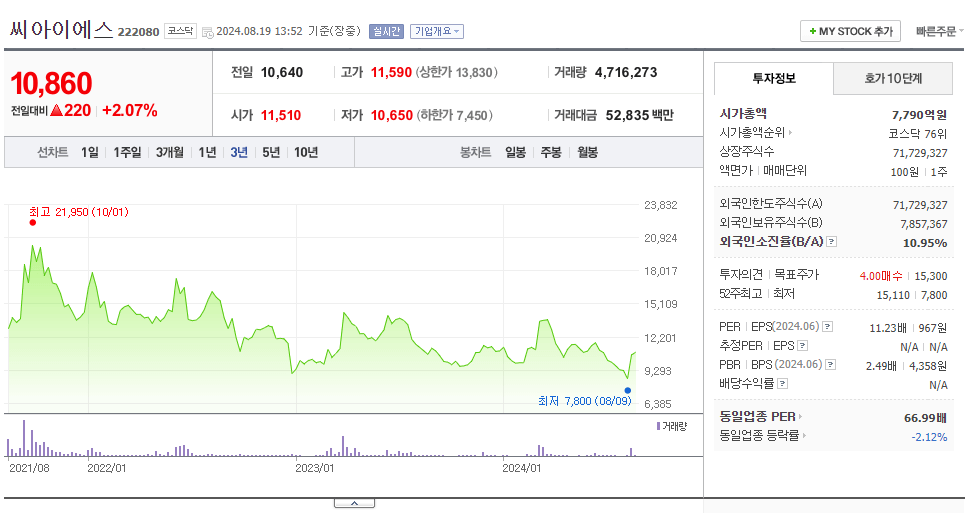Click the 저가 value 10,650
971x513 pixels.
392,115
